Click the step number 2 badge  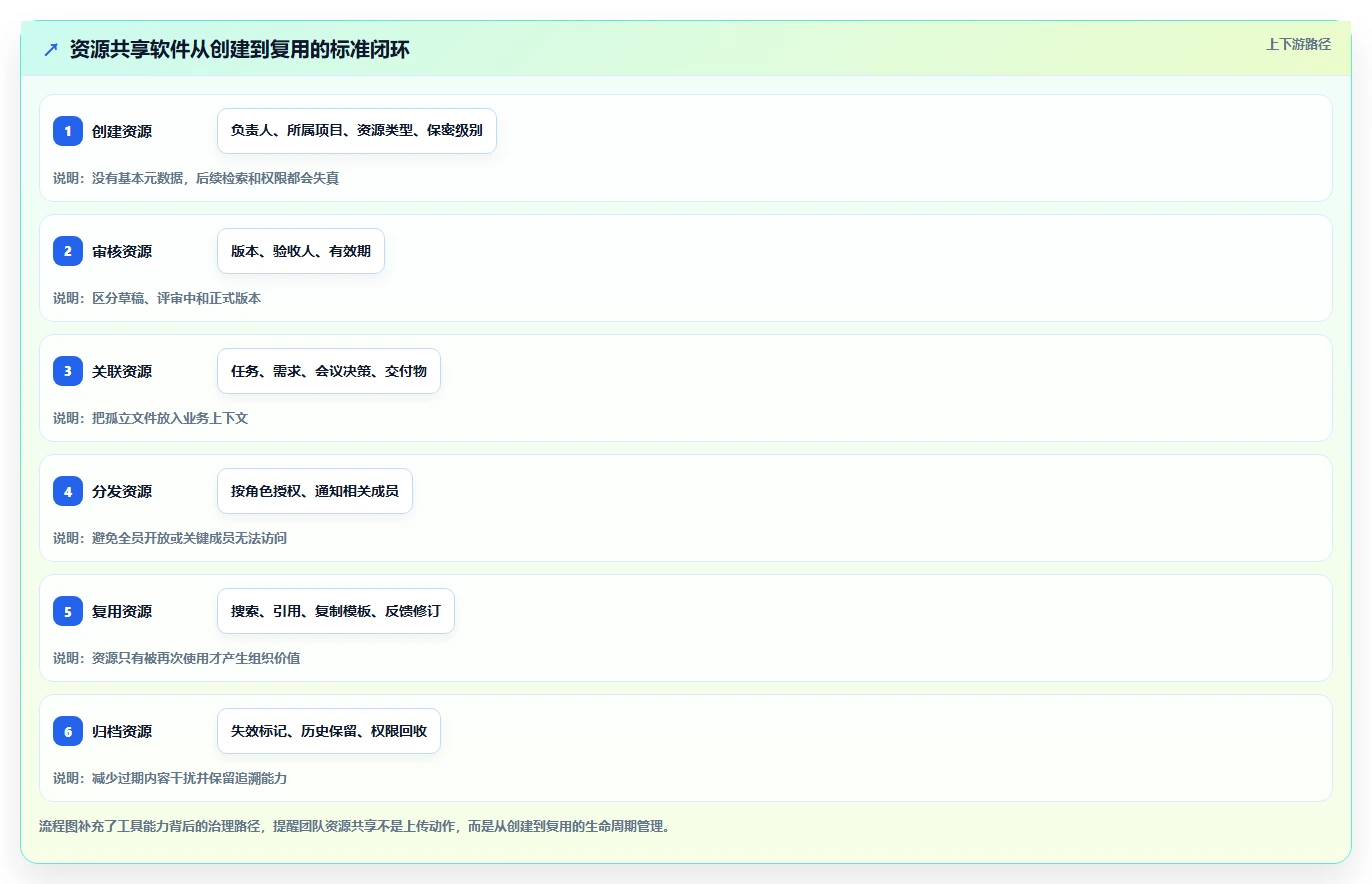[x=68, y=251]
